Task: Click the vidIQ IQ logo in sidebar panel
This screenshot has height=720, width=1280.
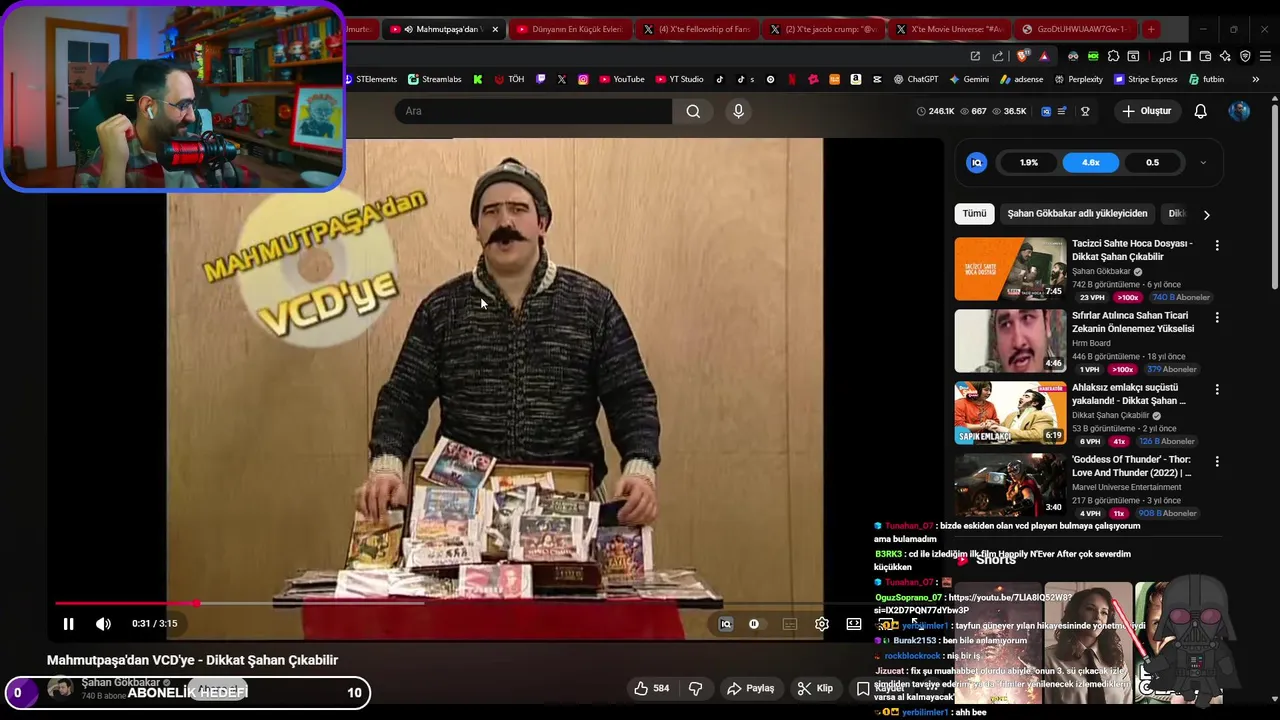Action: (x=977, y=163)
